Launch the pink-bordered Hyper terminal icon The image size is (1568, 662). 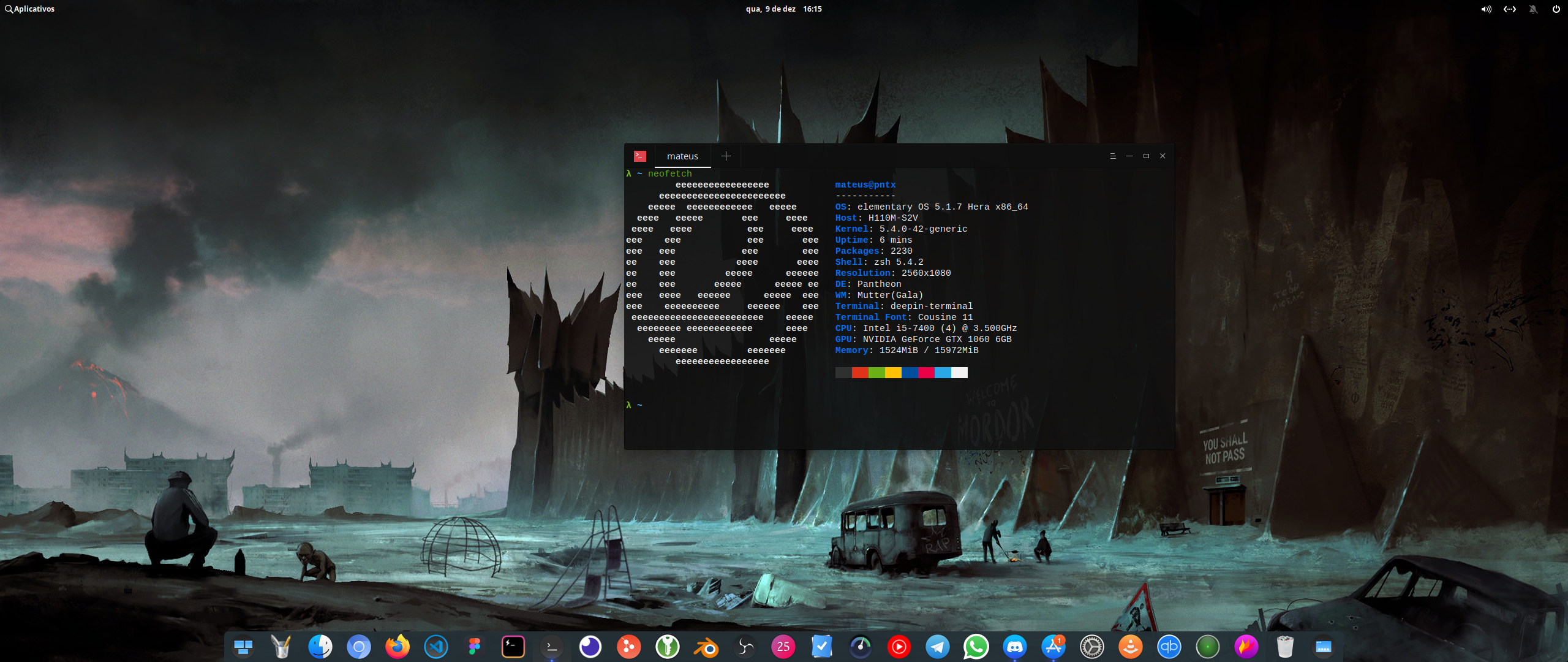pos(513,647)
